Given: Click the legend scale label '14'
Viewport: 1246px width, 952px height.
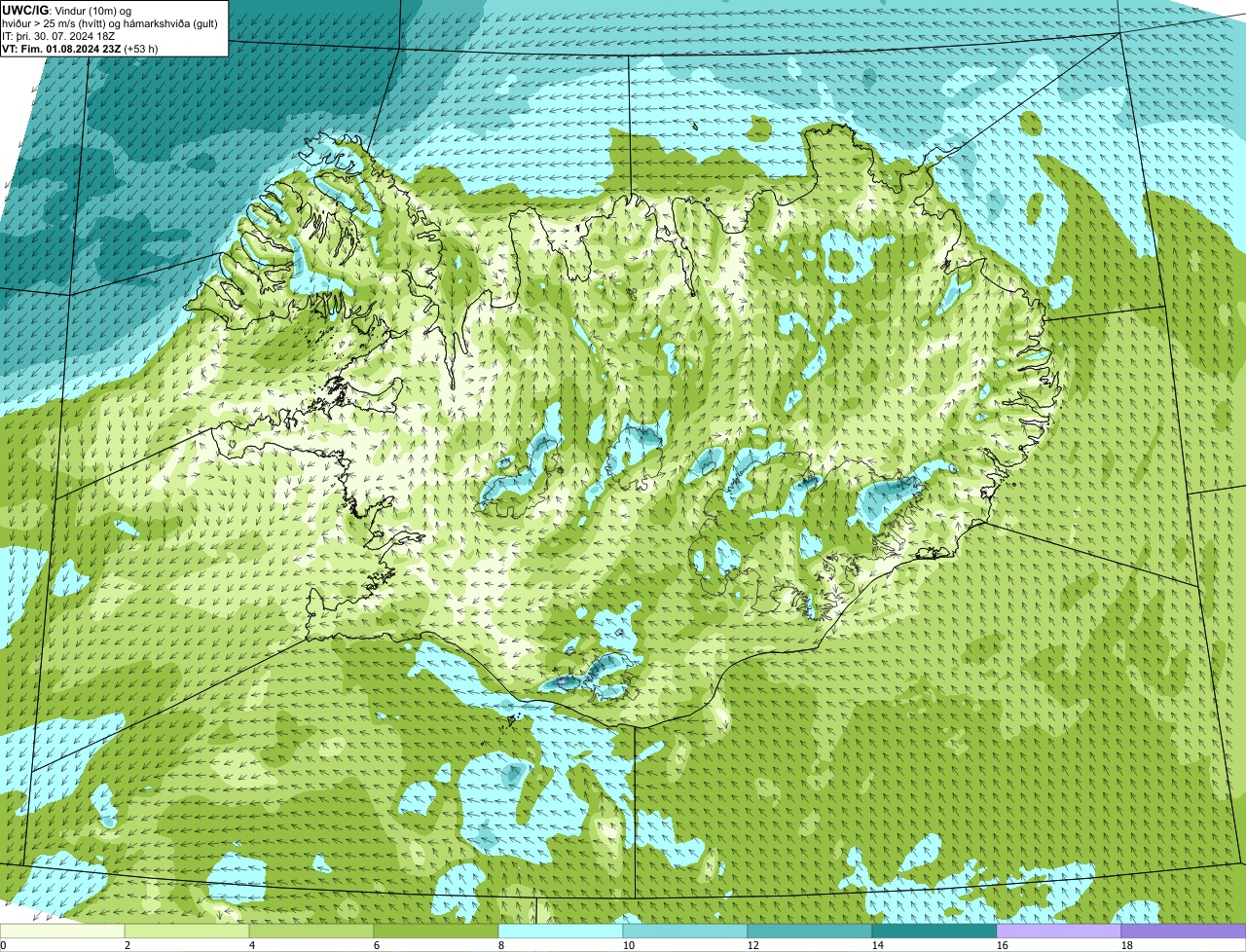Looking at the screenshot, I should (x=878, y=945).
